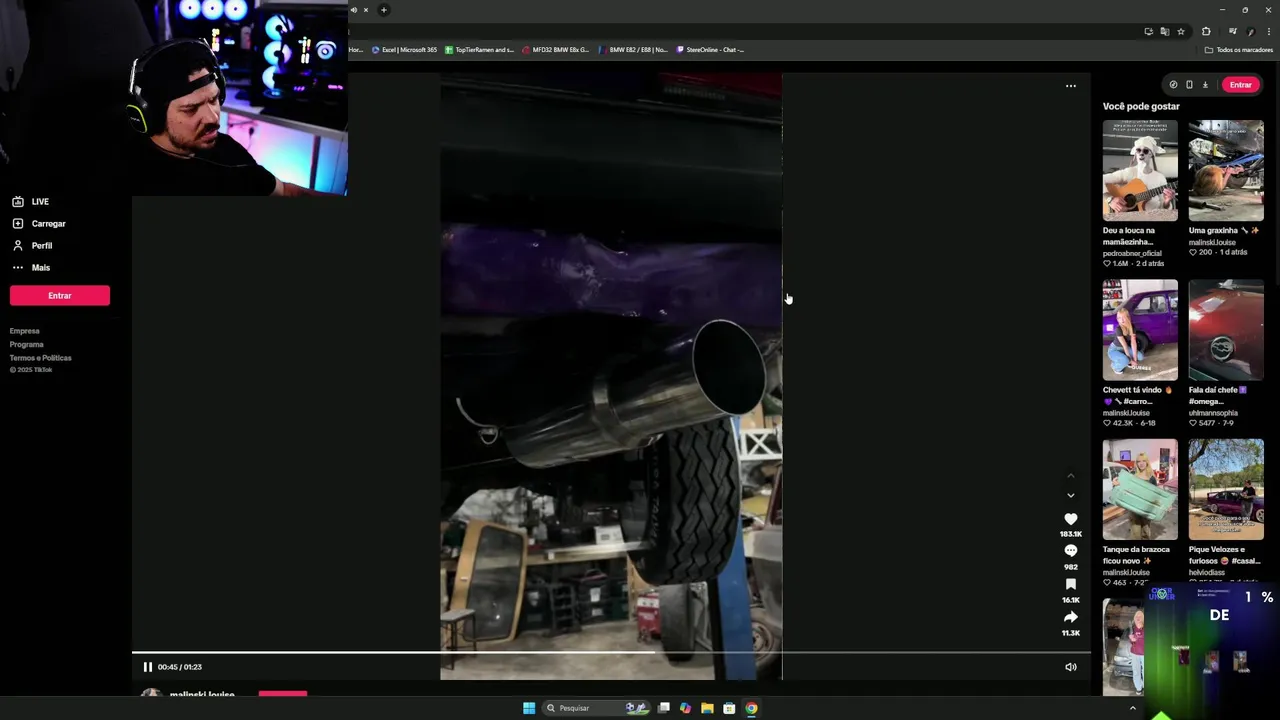The width and height of the screenshot is (1280, 720).
Task: Open Perfil in the sidebar
Action: point(32,246)
